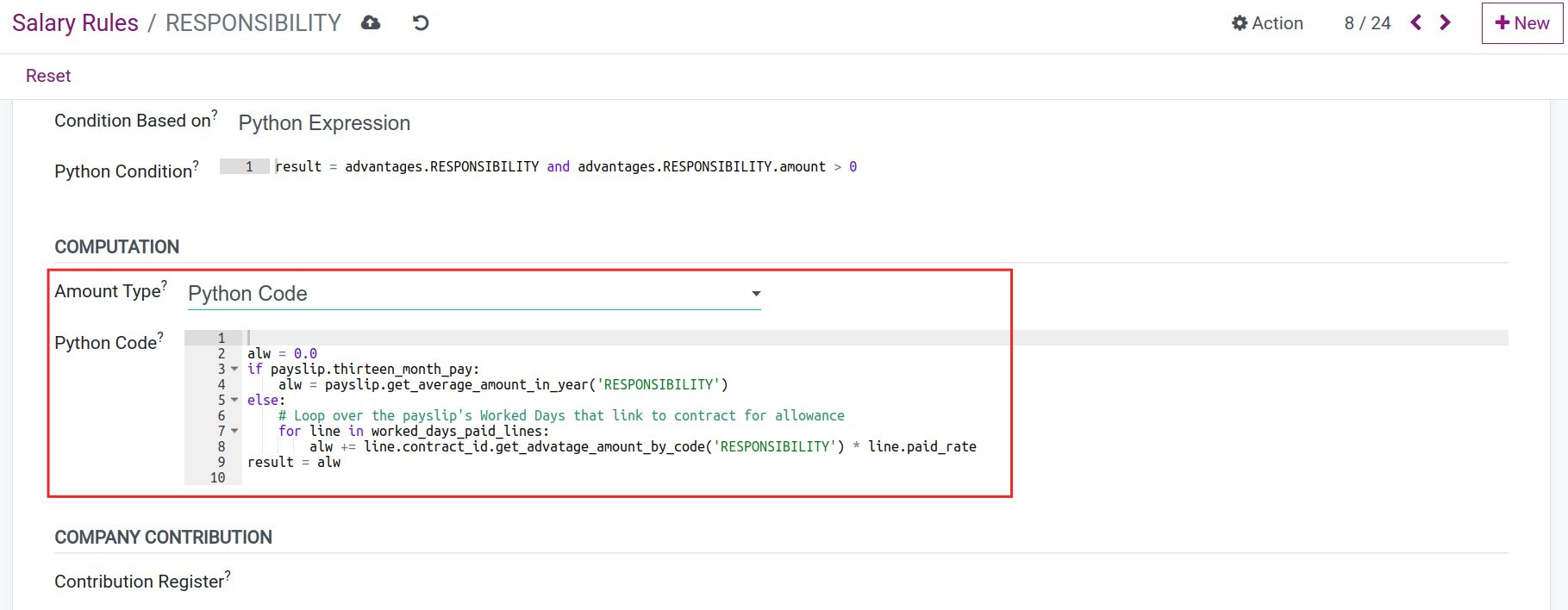Click the COMPUTATION section heading

[x=117, y=247]
